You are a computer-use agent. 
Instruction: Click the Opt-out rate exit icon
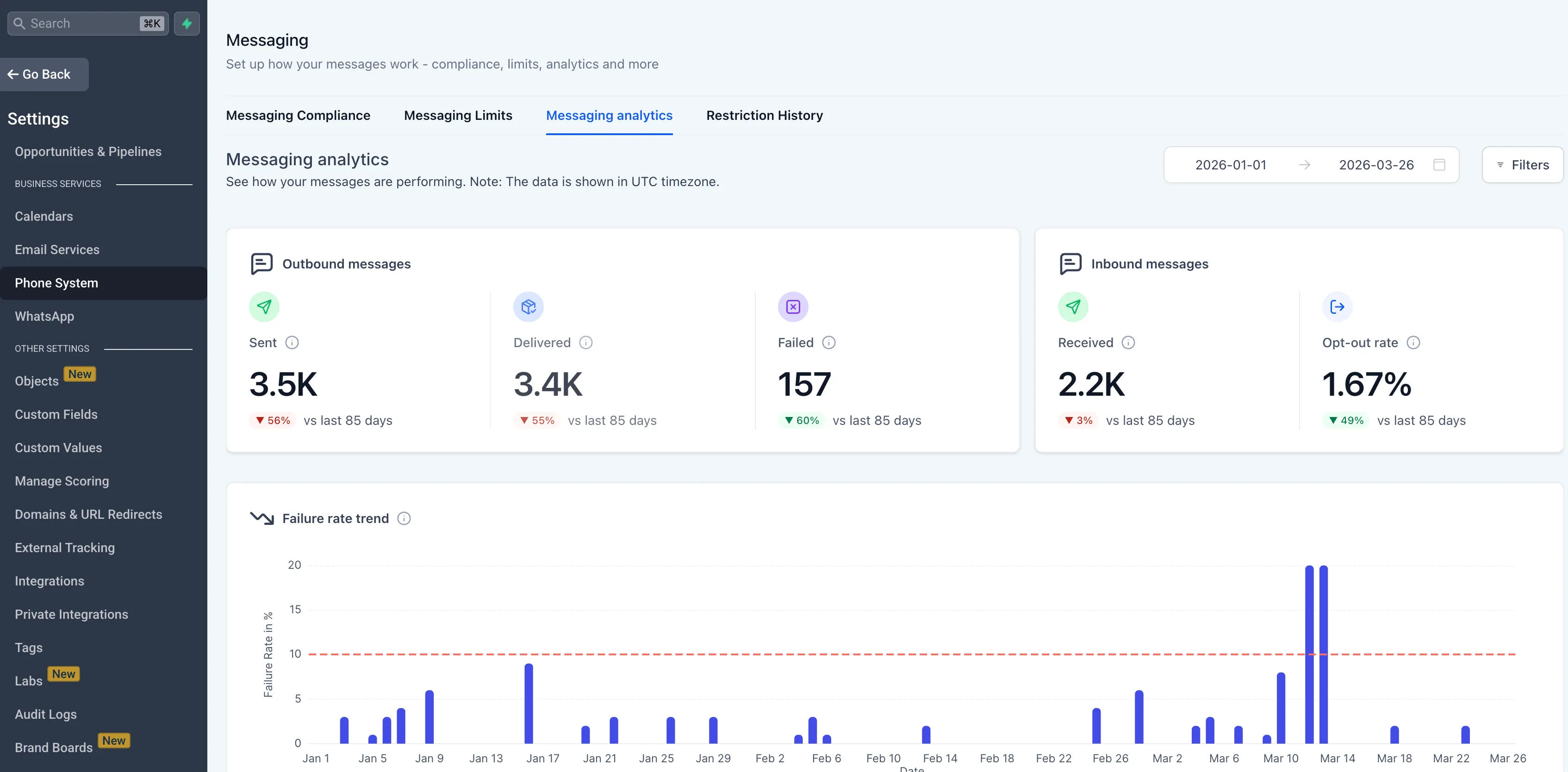click(x=1337, y=307)
